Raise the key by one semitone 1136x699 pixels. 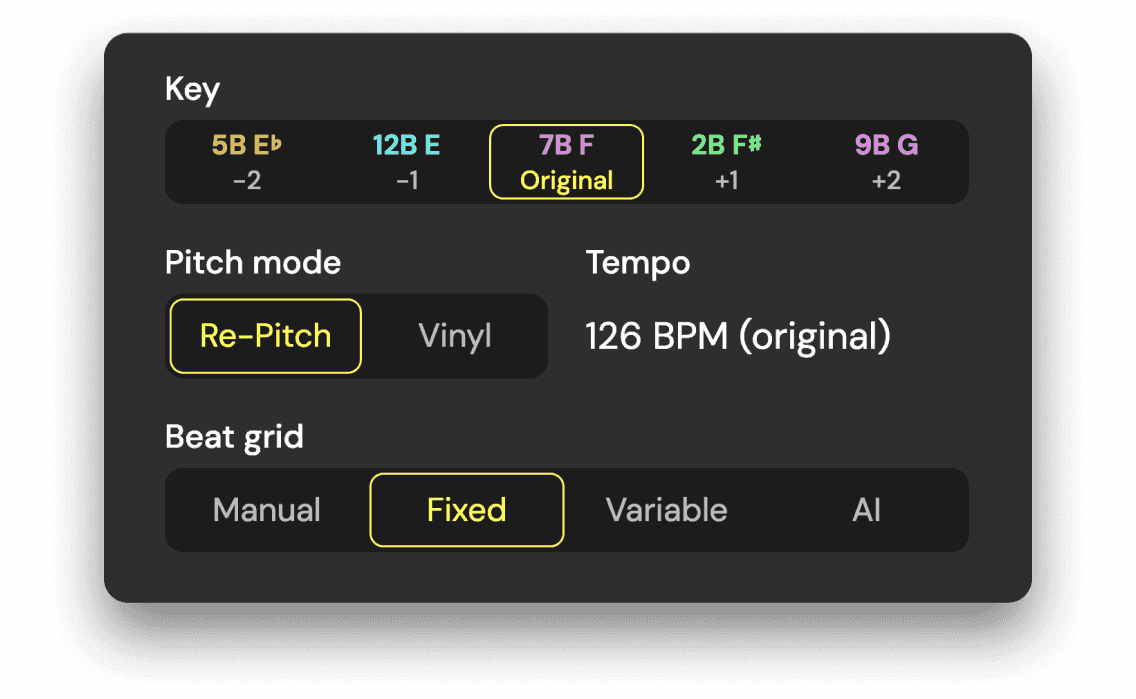pos(727,161)
